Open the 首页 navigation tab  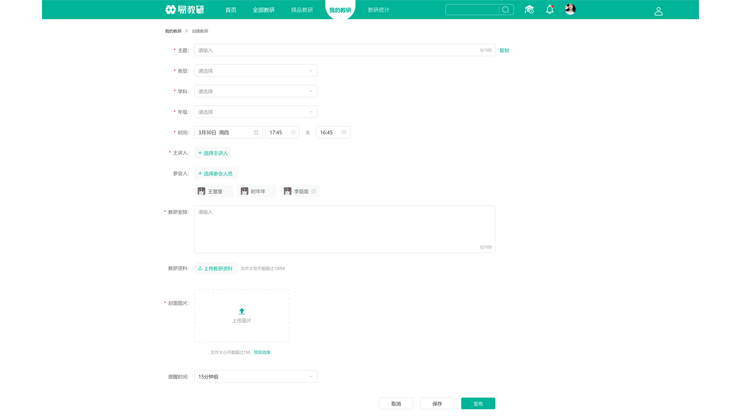coord(231,10)
